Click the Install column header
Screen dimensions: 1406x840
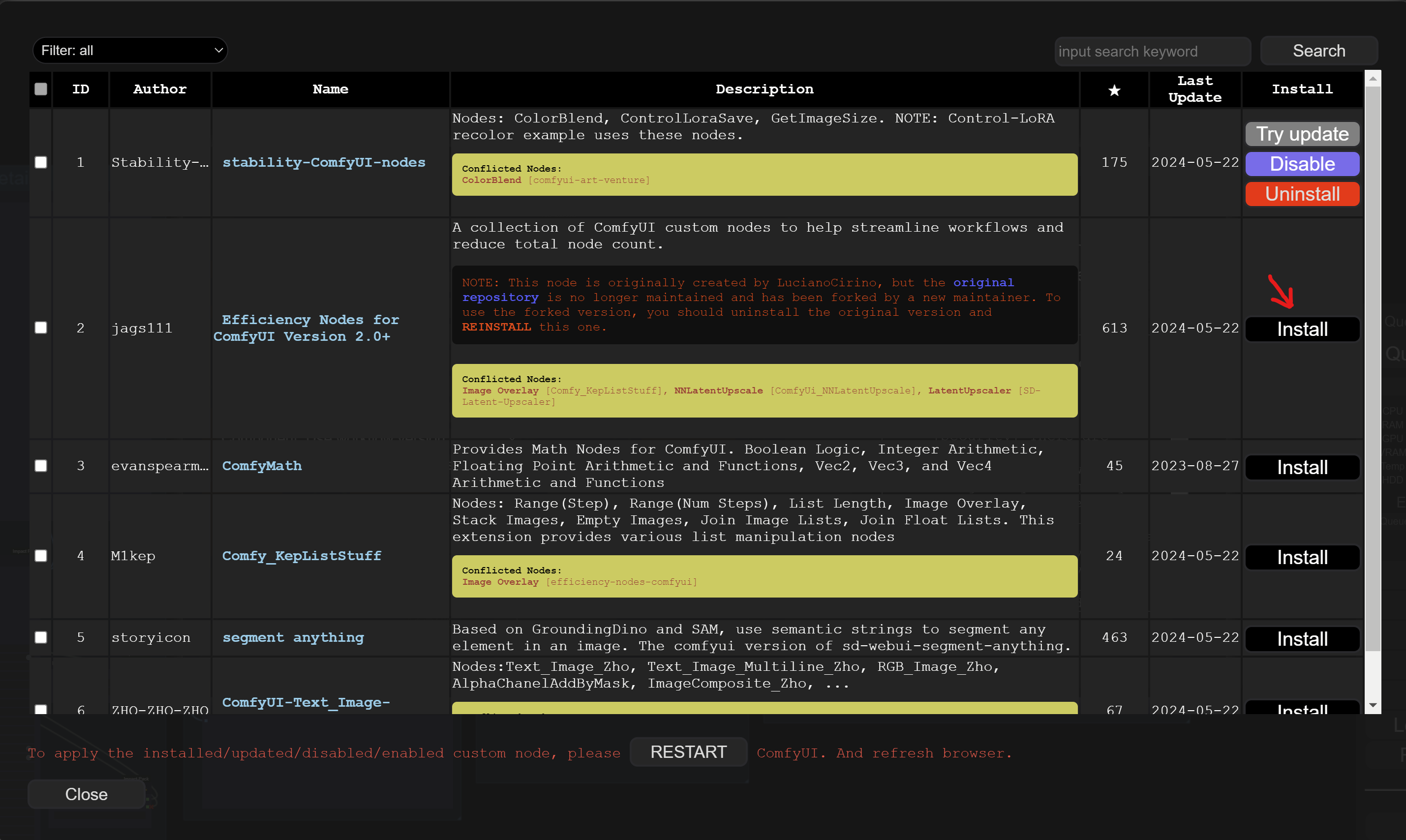click(1302, 90)
